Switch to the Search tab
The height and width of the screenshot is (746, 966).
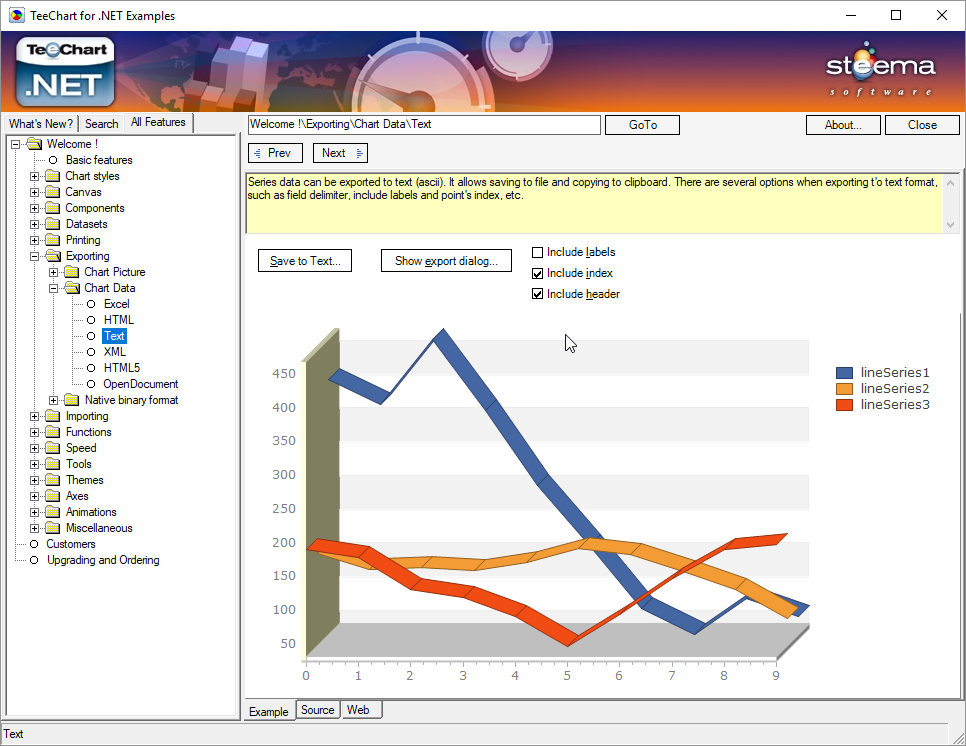click(101, 124)
